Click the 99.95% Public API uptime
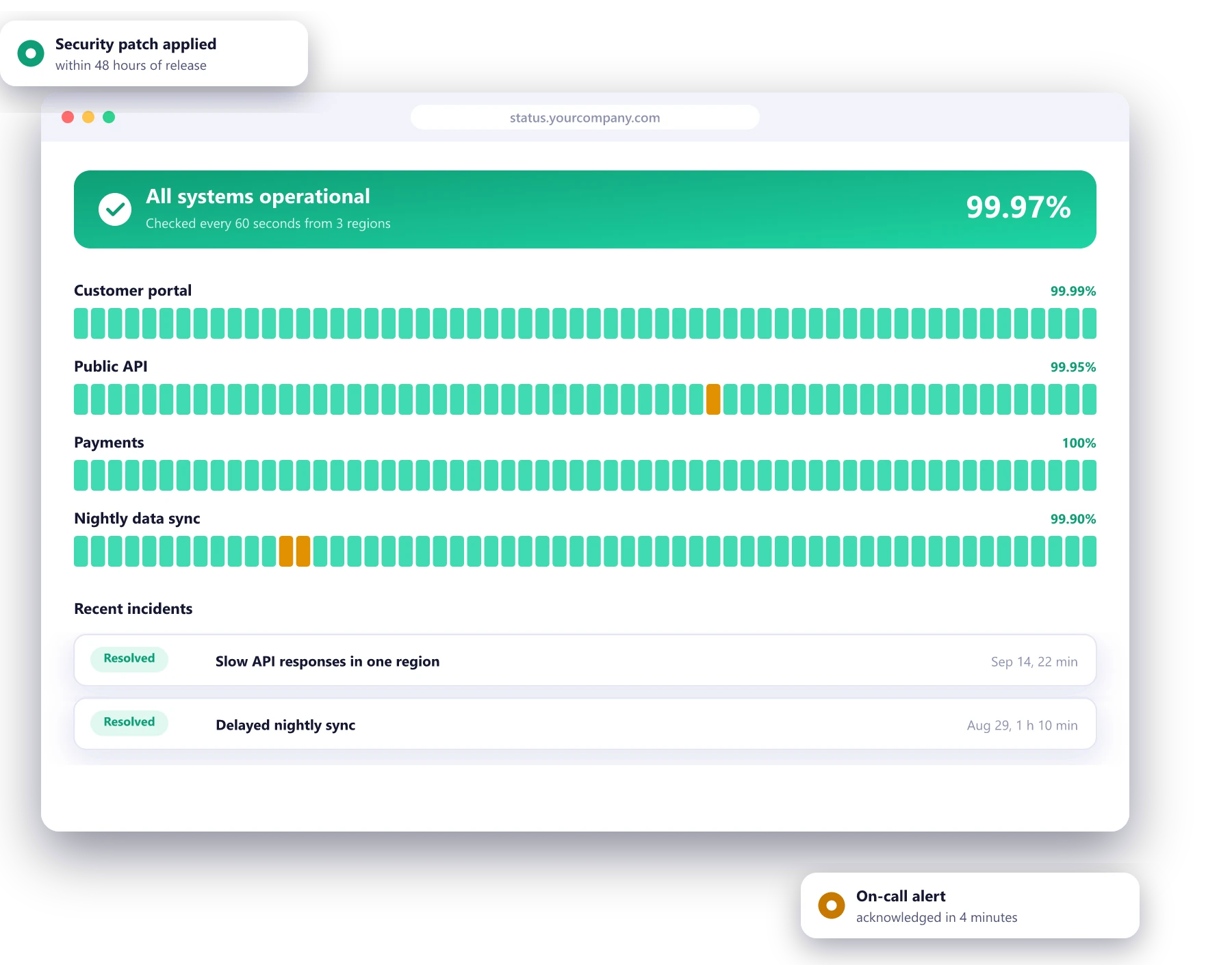Image resolution: width=1232 pixels, height=965 pixels. (x=1073, y=367)
